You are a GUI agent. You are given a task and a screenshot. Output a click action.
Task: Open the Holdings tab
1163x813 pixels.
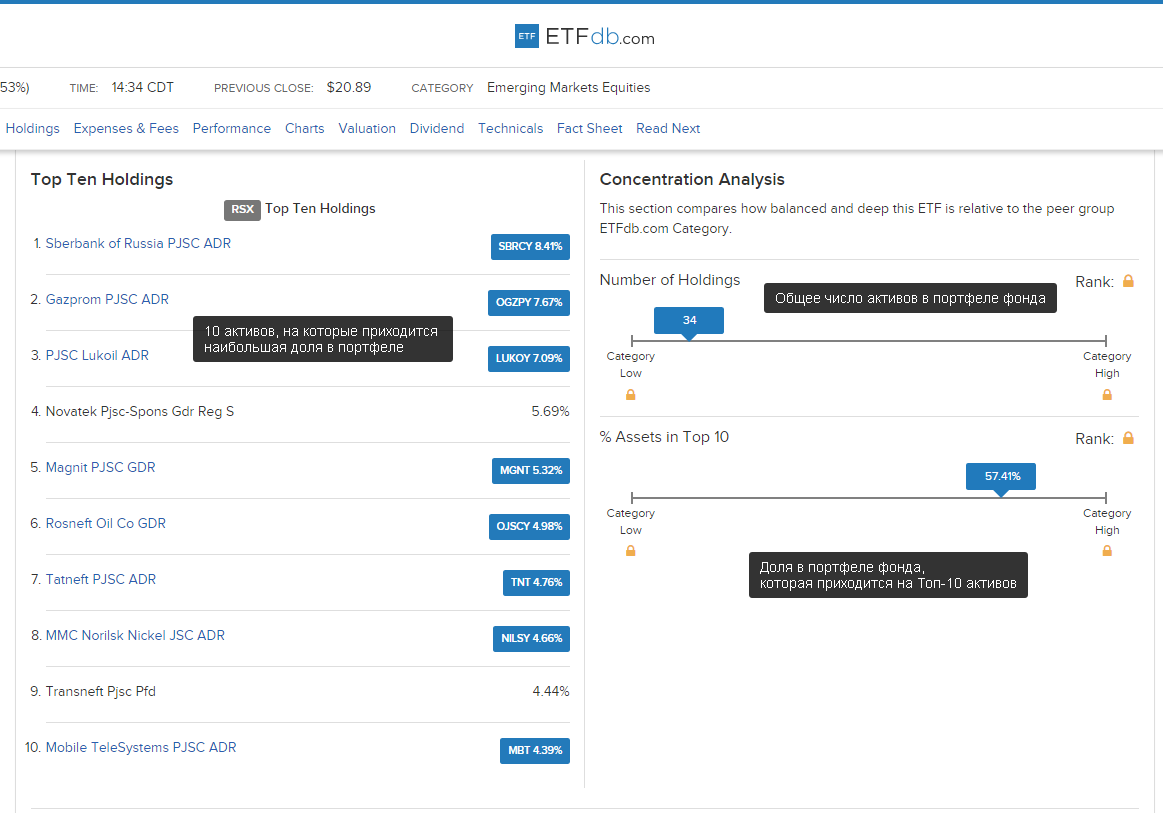tap(33, 128)
